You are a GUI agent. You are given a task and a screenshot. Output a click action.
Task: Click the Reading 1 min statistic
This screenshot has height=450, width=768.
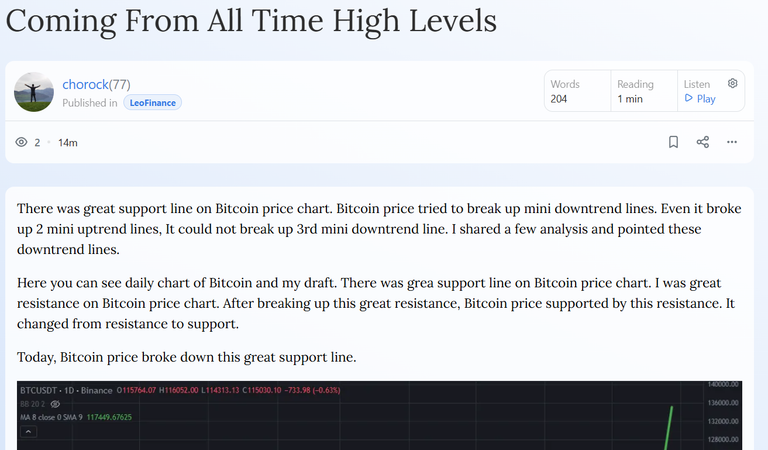pyautogui.click(x=635, y=91)
